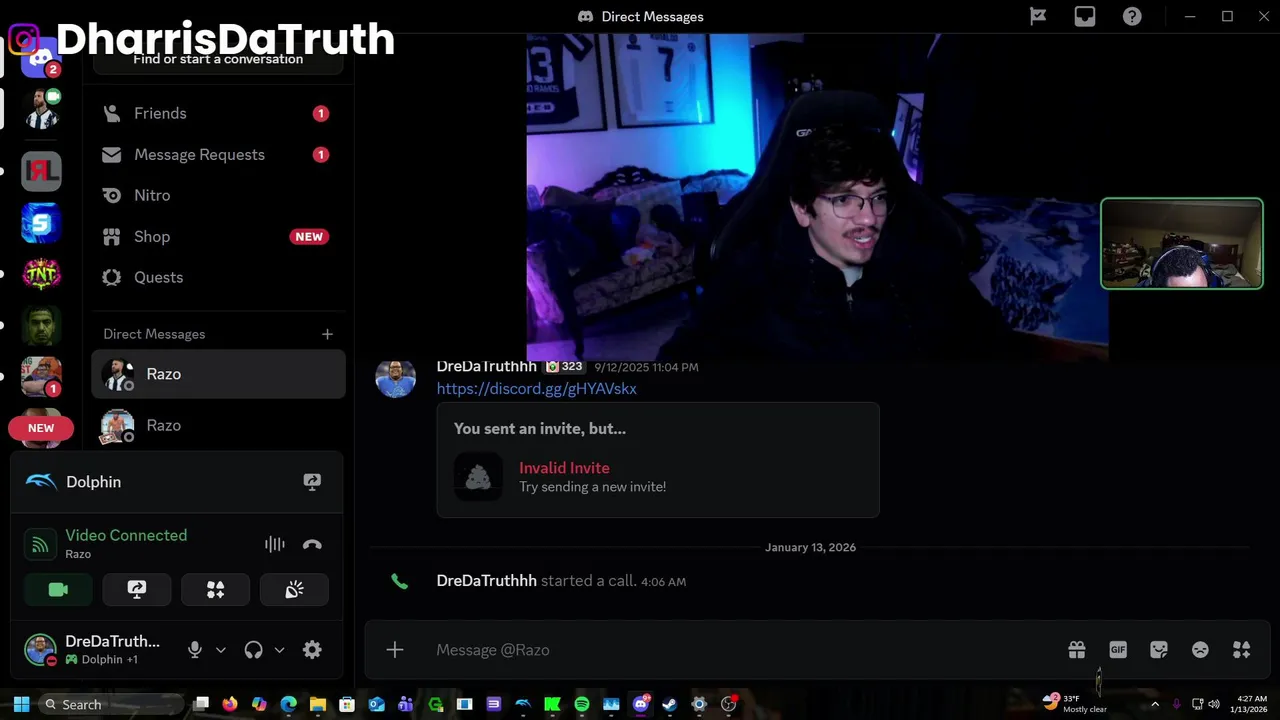Viewport: 1280px width, 720px height.
Task: Click the search bar 'Find or start a conversation'
Action: pos(218,59)
